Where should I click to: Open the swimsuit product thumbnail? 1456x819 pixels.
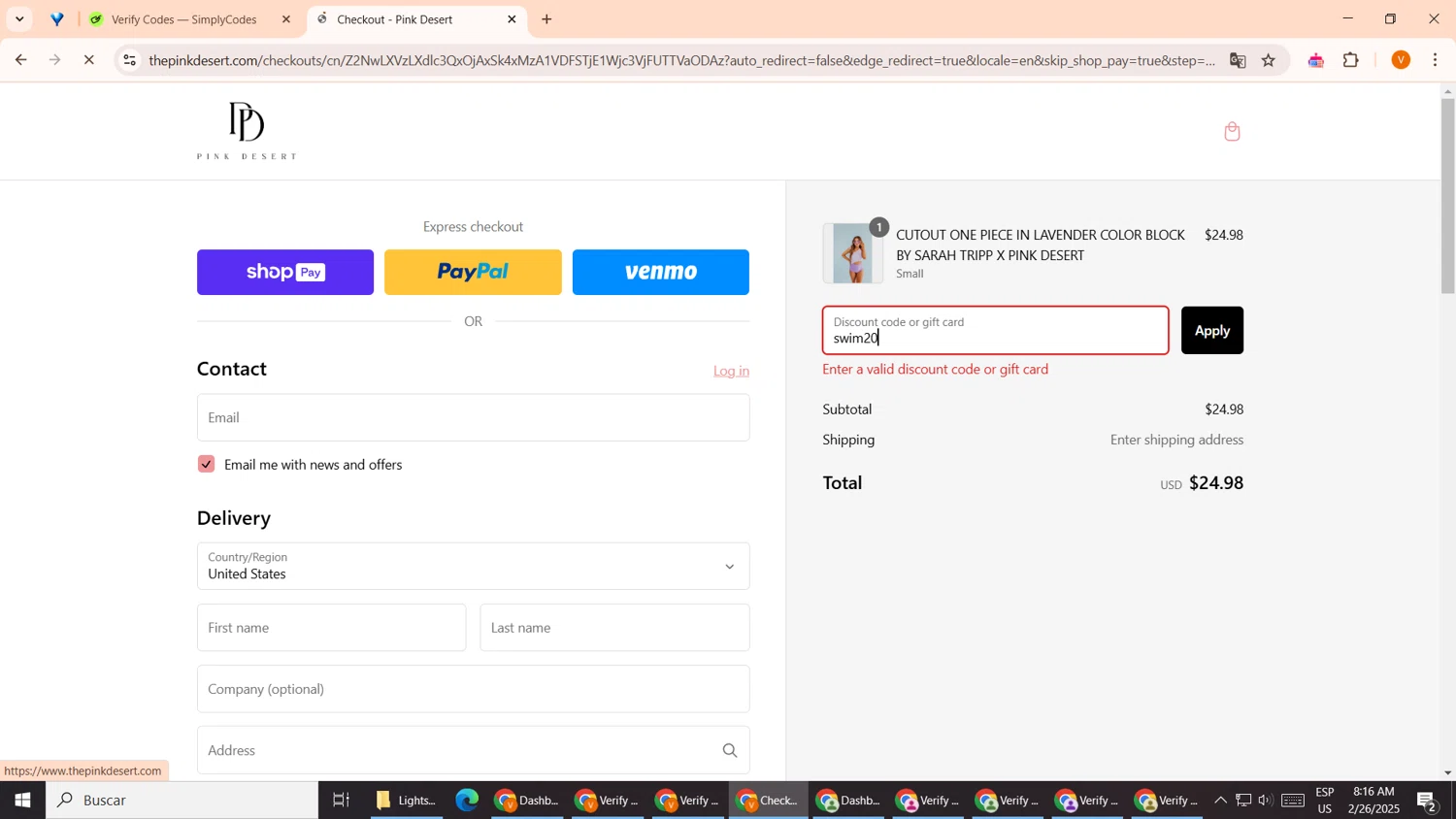853,253
